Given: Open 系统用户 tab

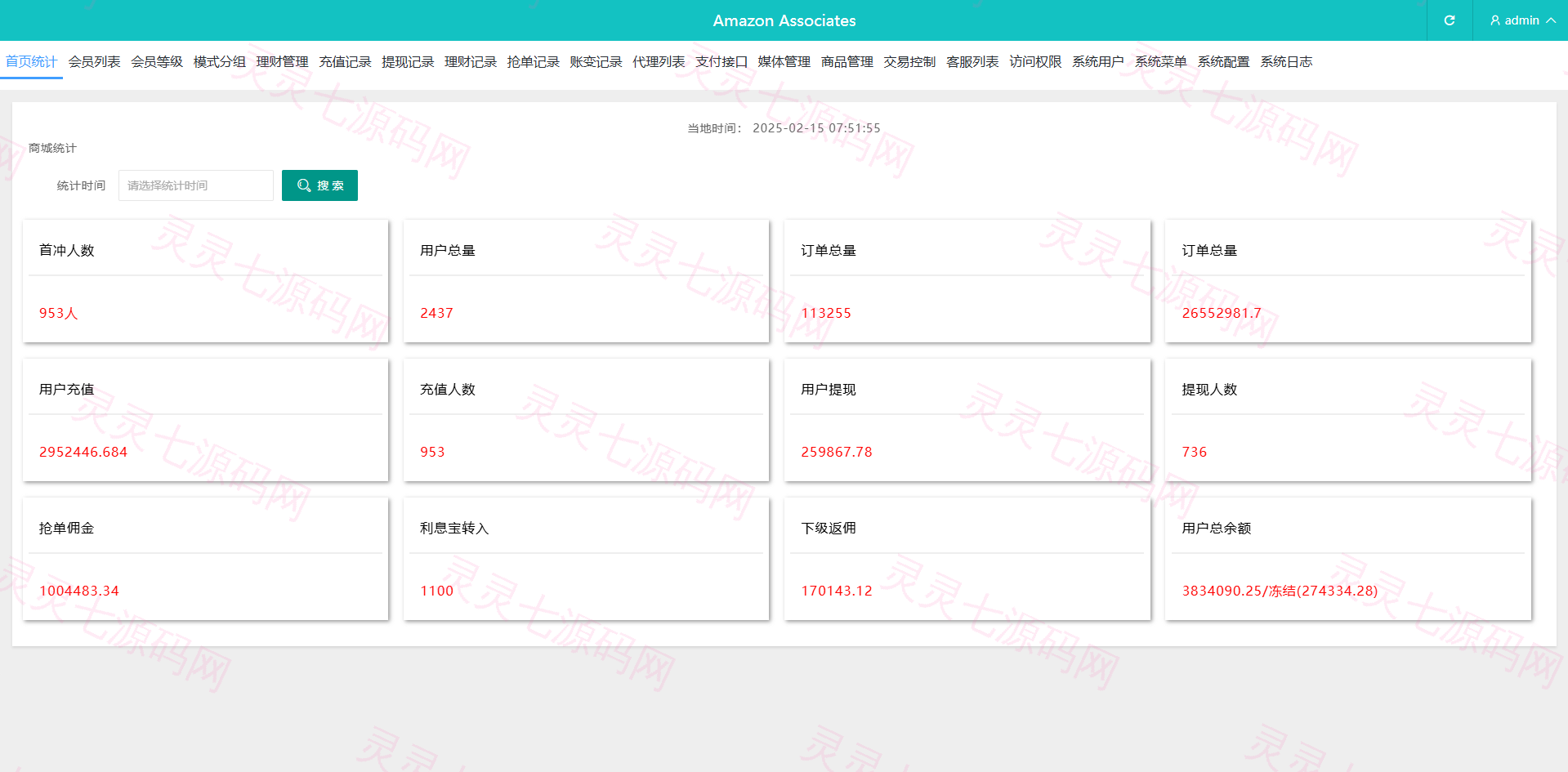Looking at the screenshot, I should pos(1097,61).
